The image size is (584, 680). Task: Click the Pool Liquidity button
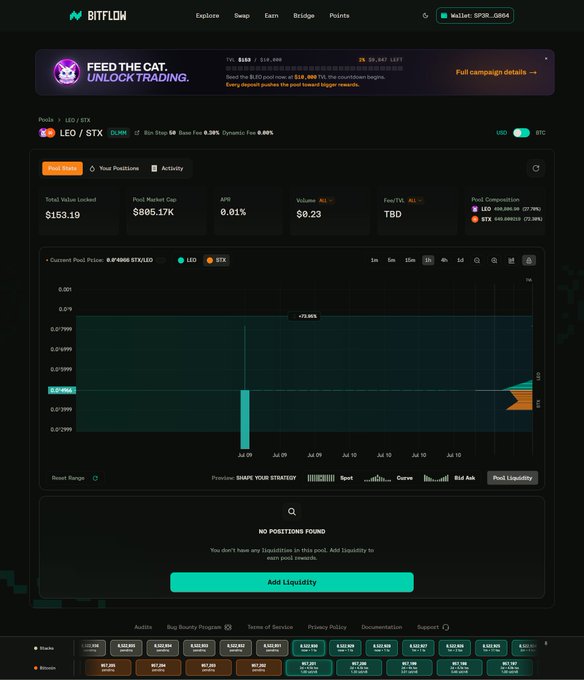pos(512,478)
